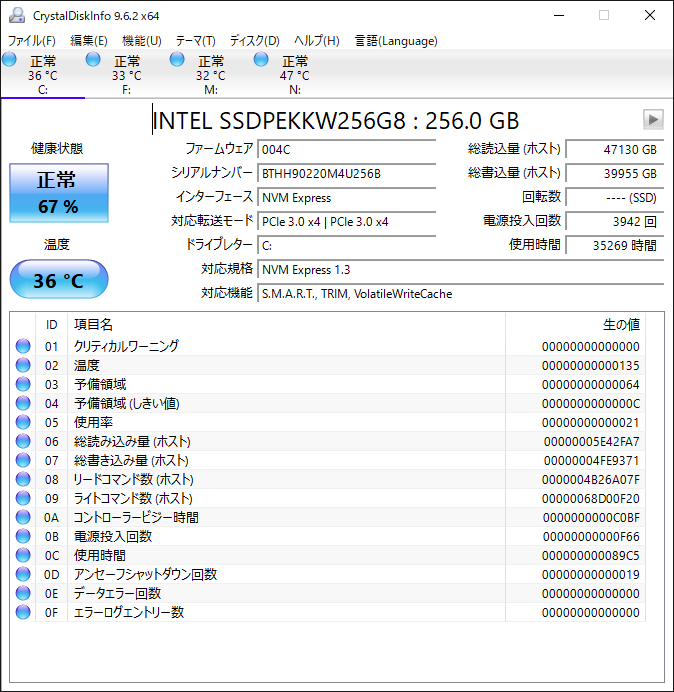This screenshot has width=674, height=692.
Task: Click the 項目名 column header
Action: pyautogui.click(x=94, y=325)
